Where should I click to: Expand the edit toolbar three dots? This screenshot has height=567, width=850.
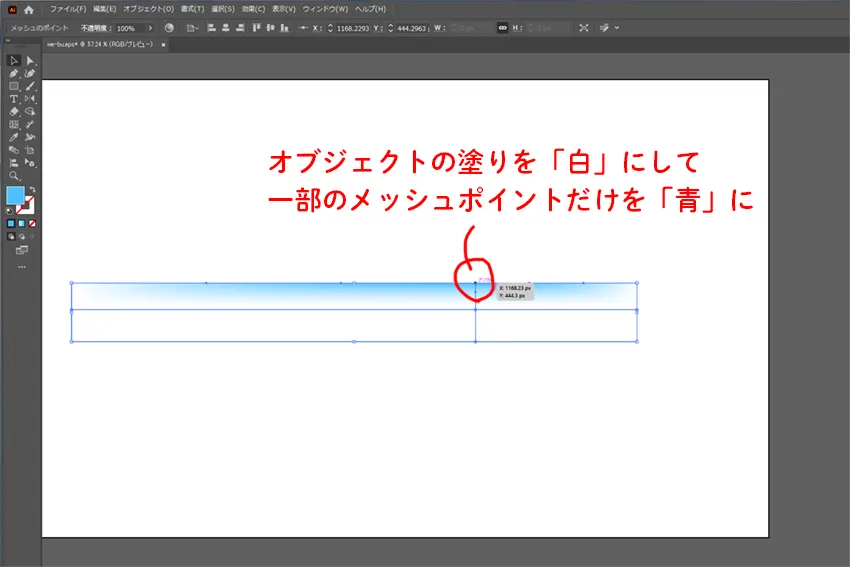click(x=22, y=267)
